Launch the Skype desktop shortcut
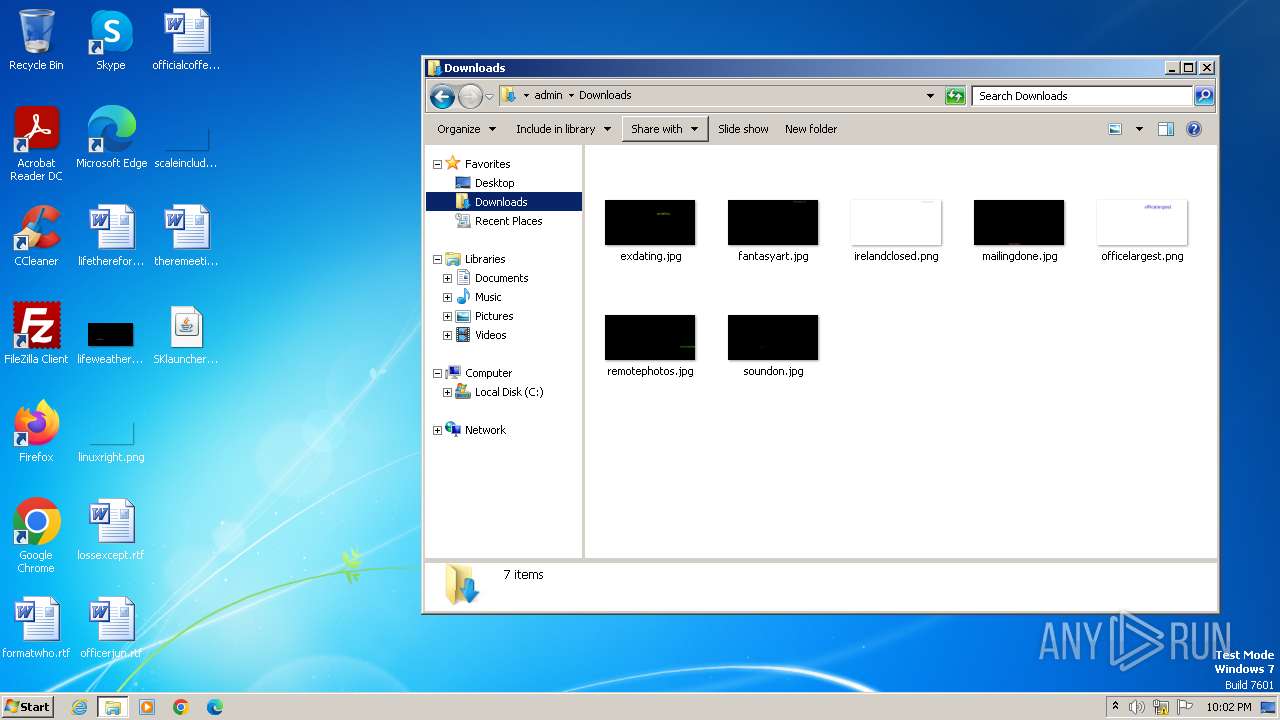Screen dimensions: 1280x720 point(110,40)
